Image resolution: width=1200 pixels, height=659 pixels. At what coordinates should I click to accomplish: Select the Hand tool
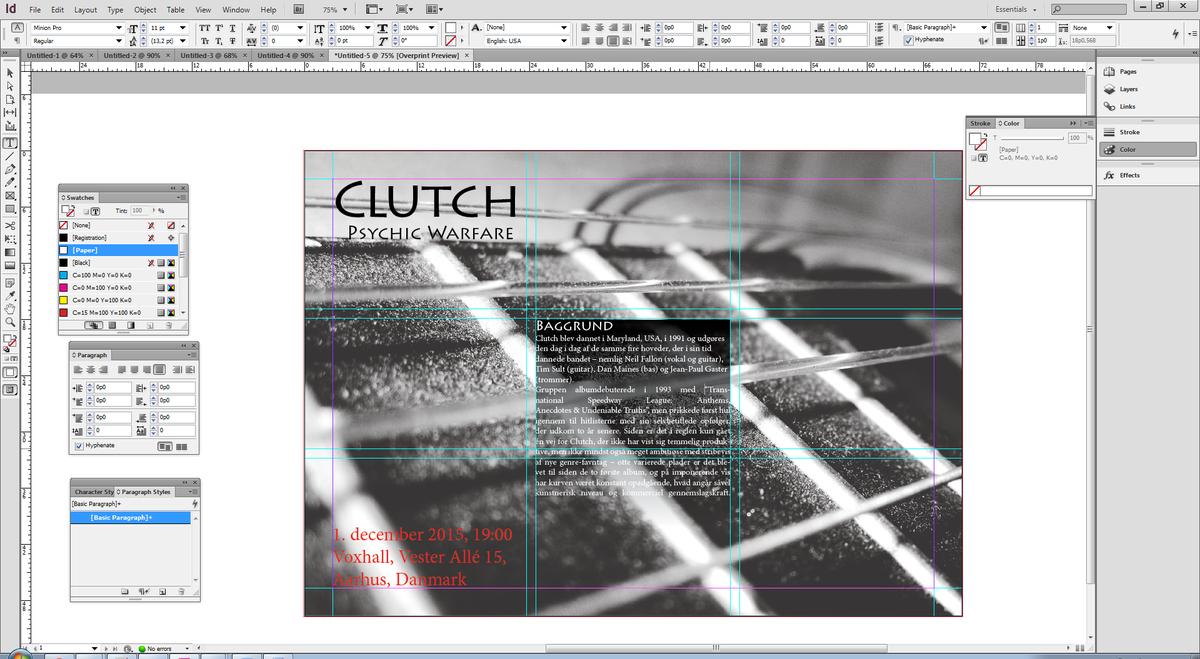(x=10, y=309)
